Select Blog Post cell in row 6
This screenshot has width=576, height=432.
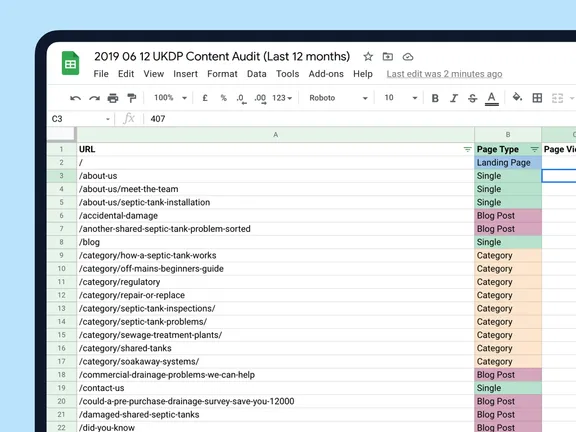(508, 215)
